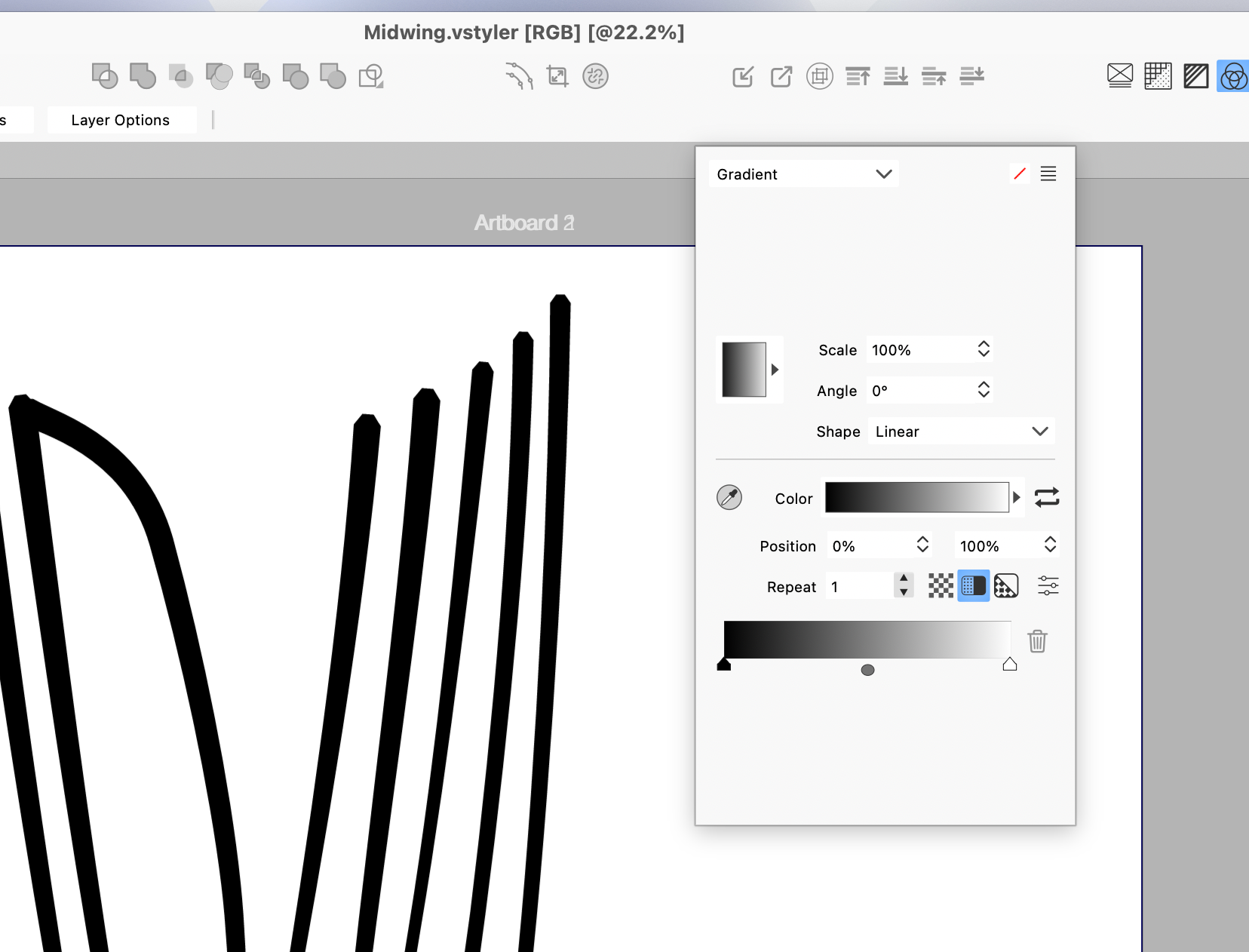
Task: Delete the selected gradient stop via trash icon
Action: [x=1037, y=641]
